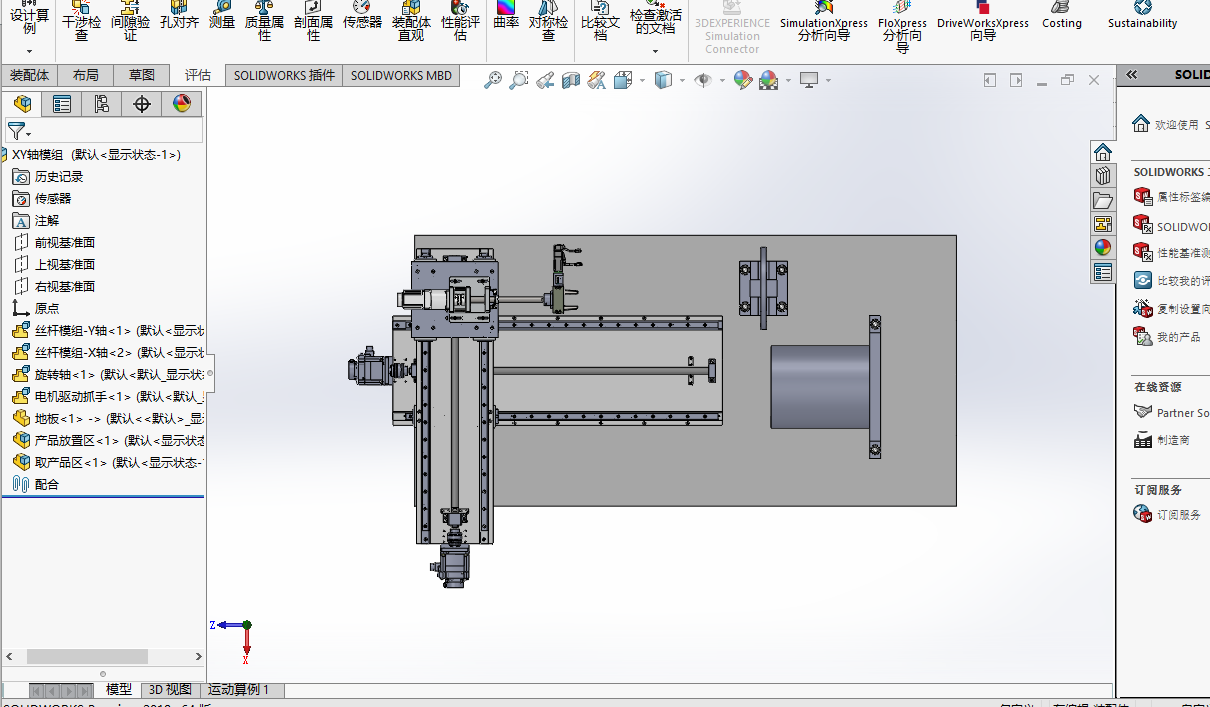
Task: Open the File Explorer folder task pane icon
Action: point(1103,200)
